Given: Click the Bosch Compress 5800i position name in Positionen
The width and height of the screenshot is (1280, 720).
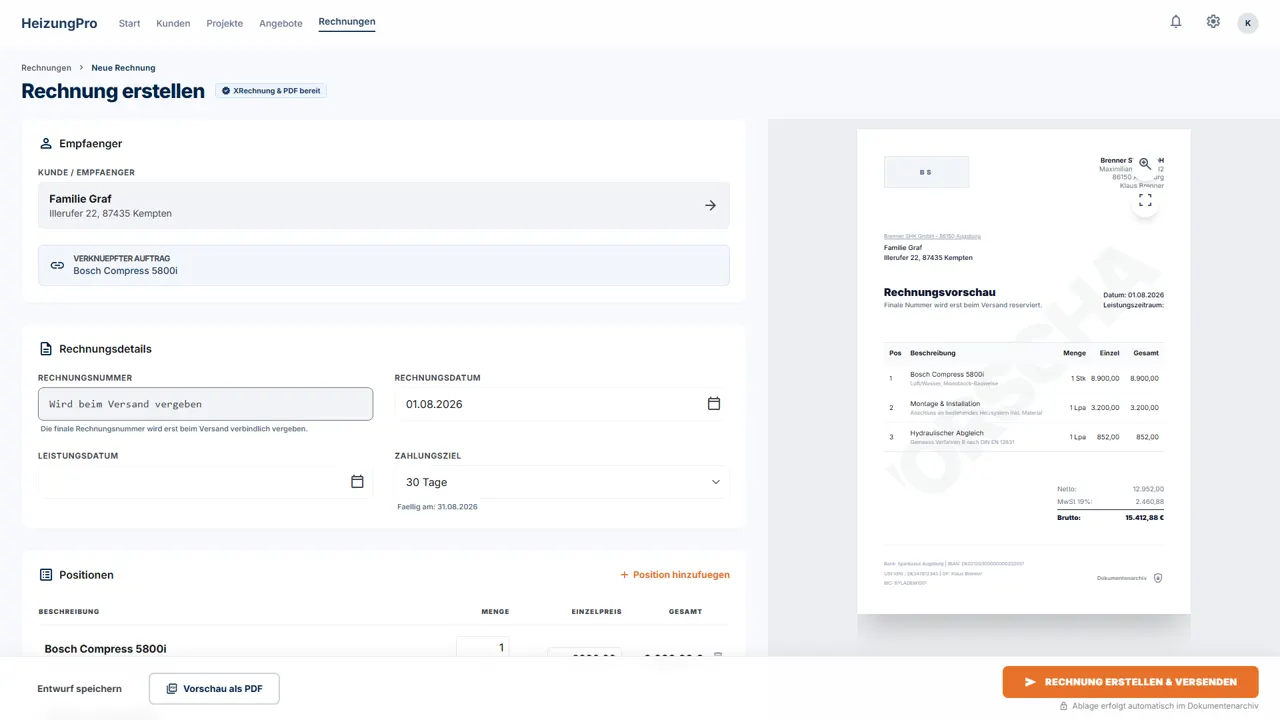Looking at the screenshot, I should (105, 649).
